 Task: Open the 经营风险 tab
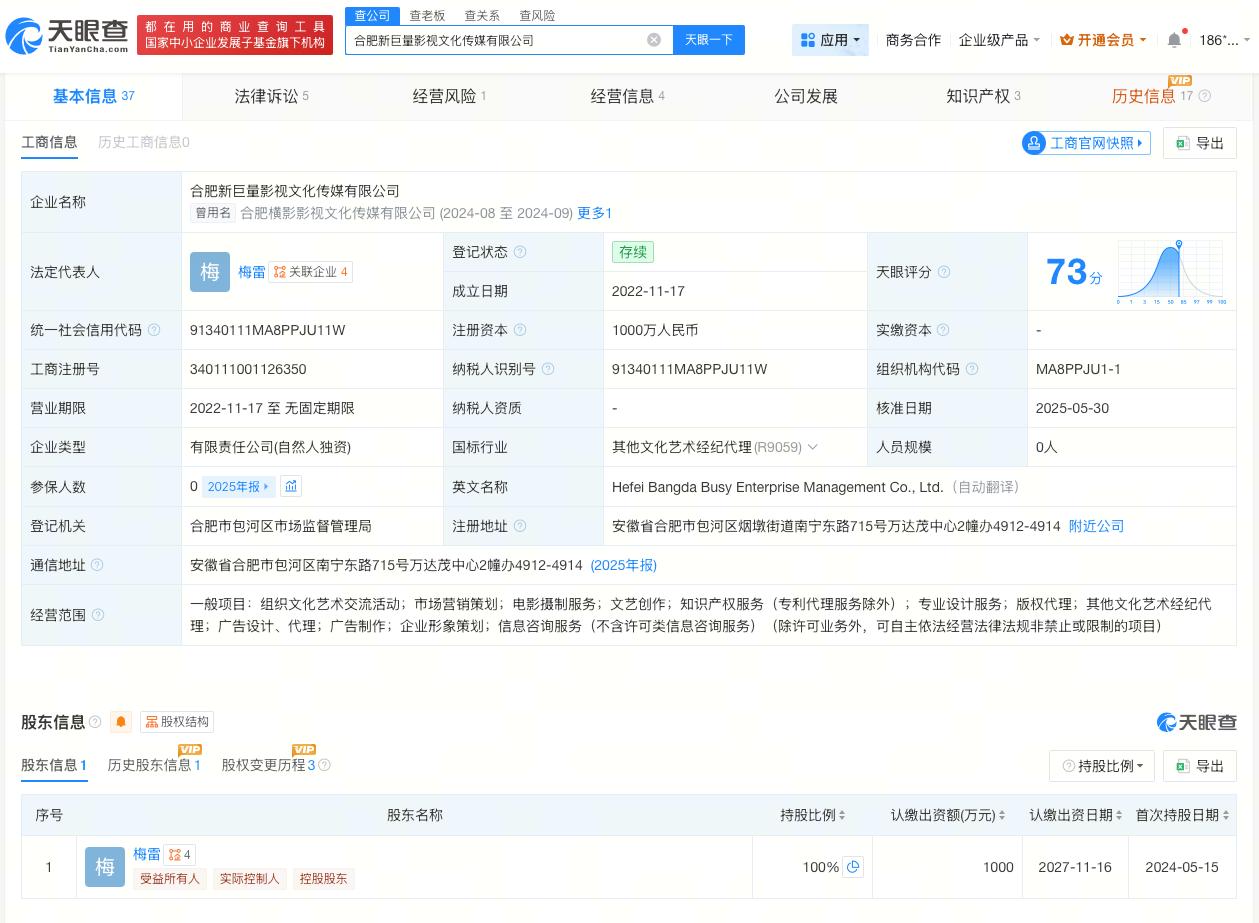click(450, 96)
